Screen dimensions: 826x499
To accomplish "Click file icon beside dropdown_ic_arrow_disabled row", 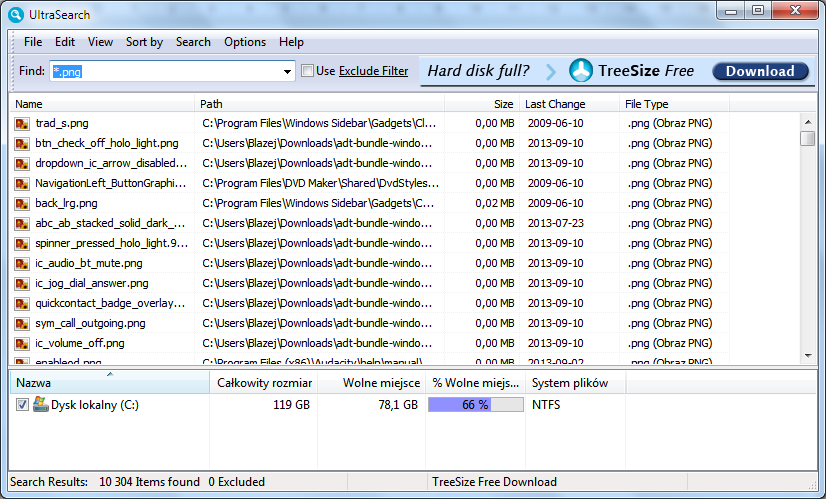I will (22, 164).
